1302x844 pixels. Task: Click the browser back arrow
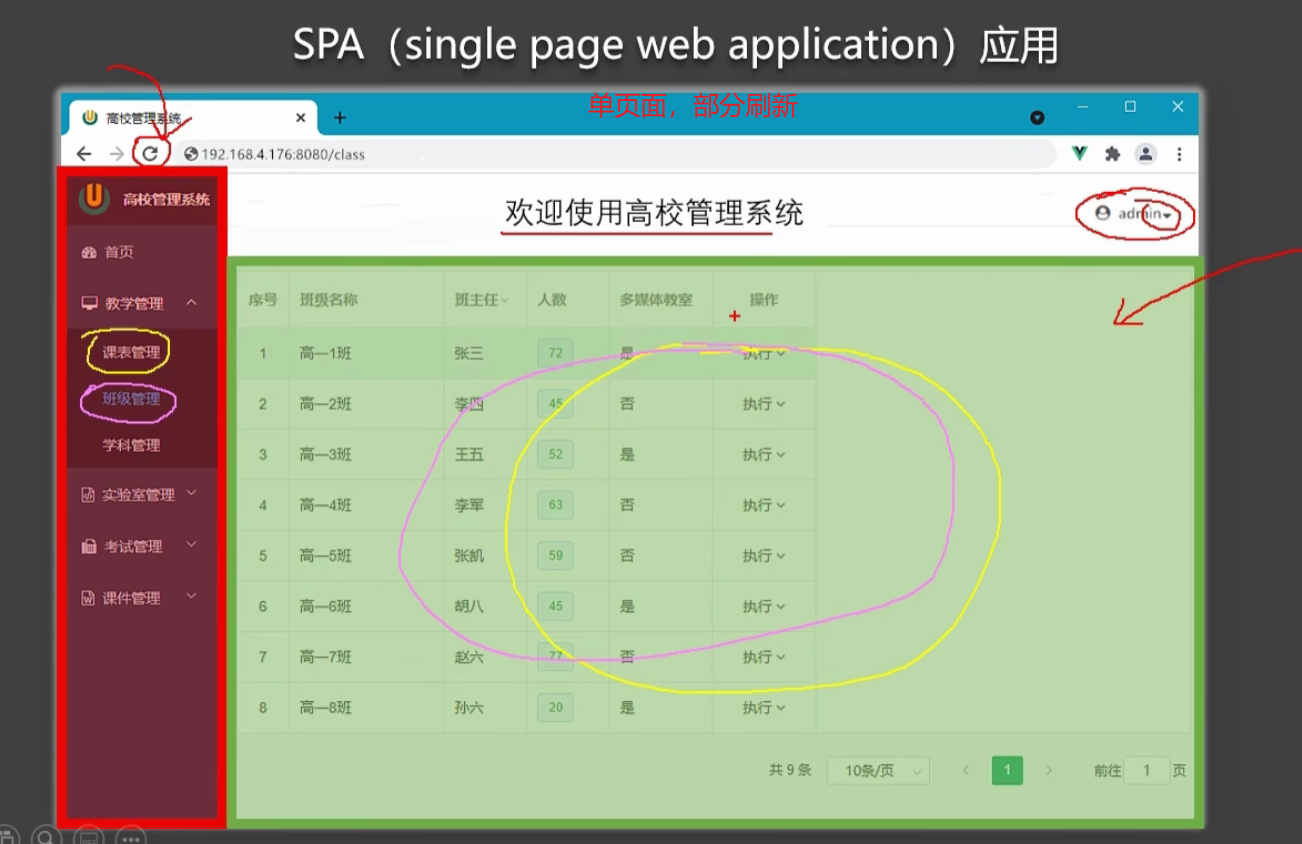[84, 154]
